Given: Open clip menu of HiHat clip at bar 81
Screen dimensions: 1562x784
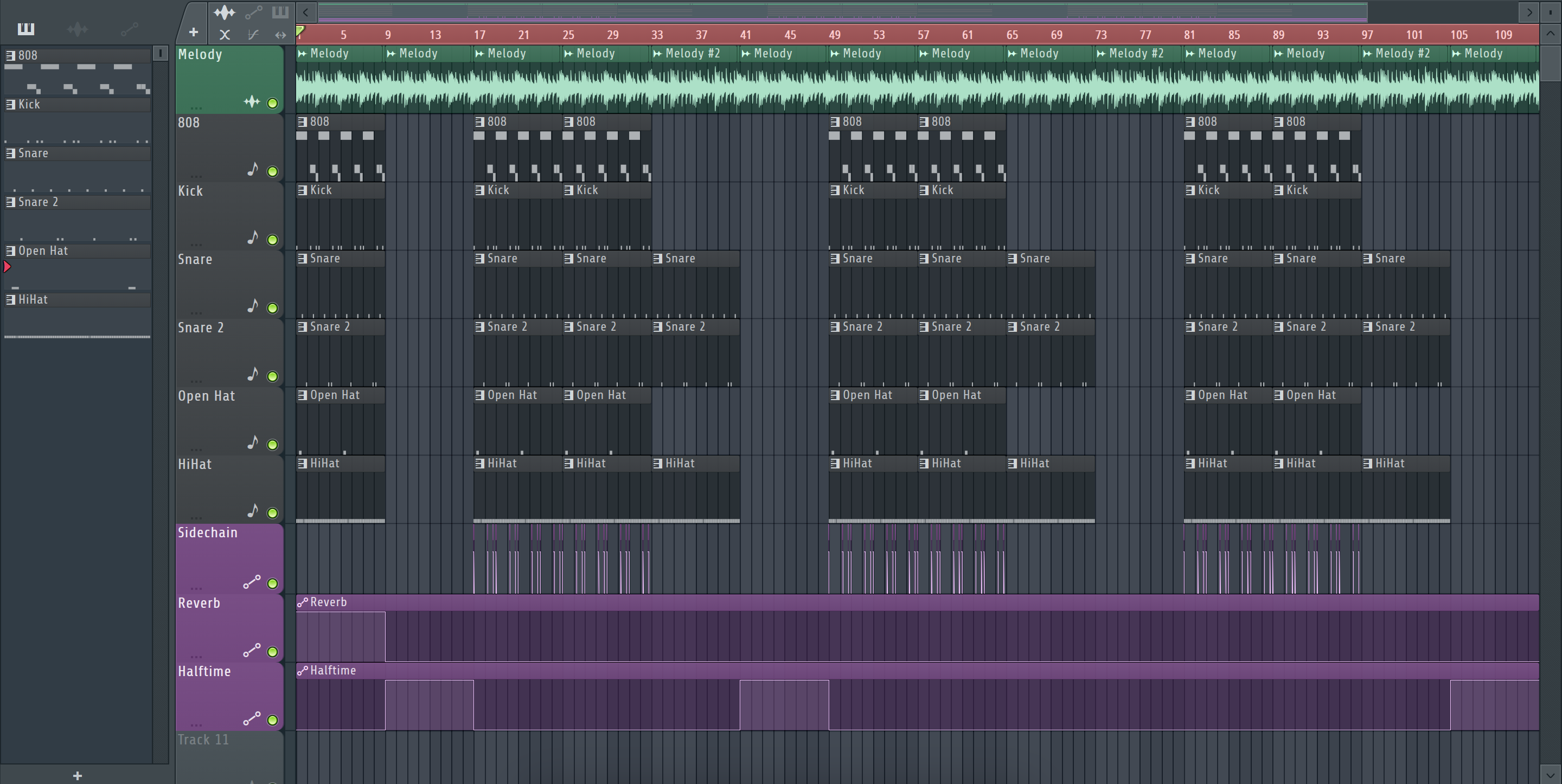Looking at the screenshot, I should click(1190, 464).
